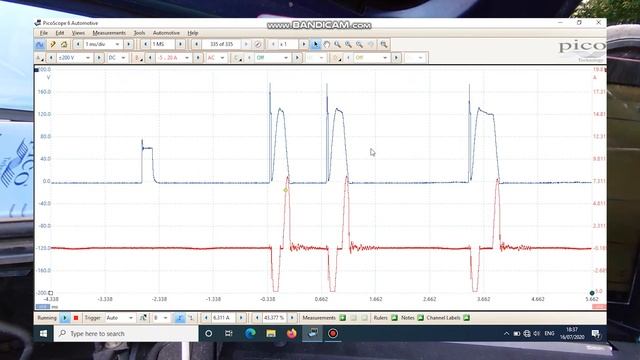Click the red stop capture button
Image resolution: width=640 pixels, height=360 pixels.
[x=76, y=318]
